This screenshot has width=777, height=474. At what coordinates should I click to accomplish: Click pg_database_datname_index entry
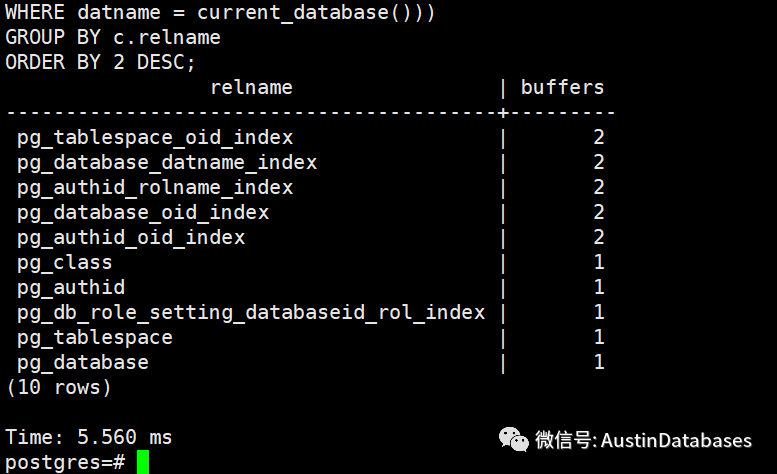tap(167, 162)
